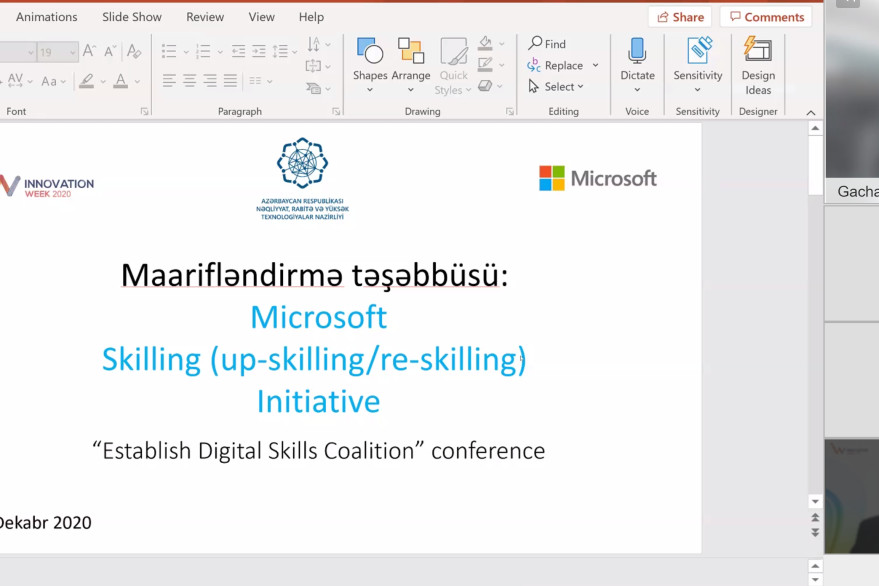Click the Numbering list icon
Viewport: 879px width, 586px height.
(203, 52)
